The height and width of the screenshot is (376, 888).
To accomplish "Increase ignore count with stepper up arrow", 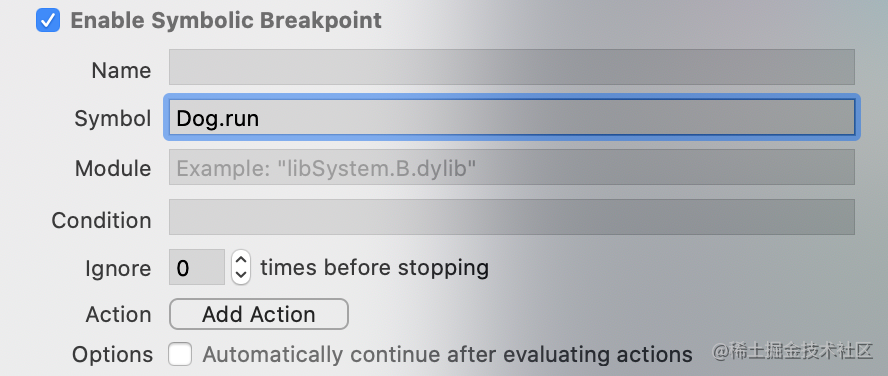I will [x=241, y=260].
